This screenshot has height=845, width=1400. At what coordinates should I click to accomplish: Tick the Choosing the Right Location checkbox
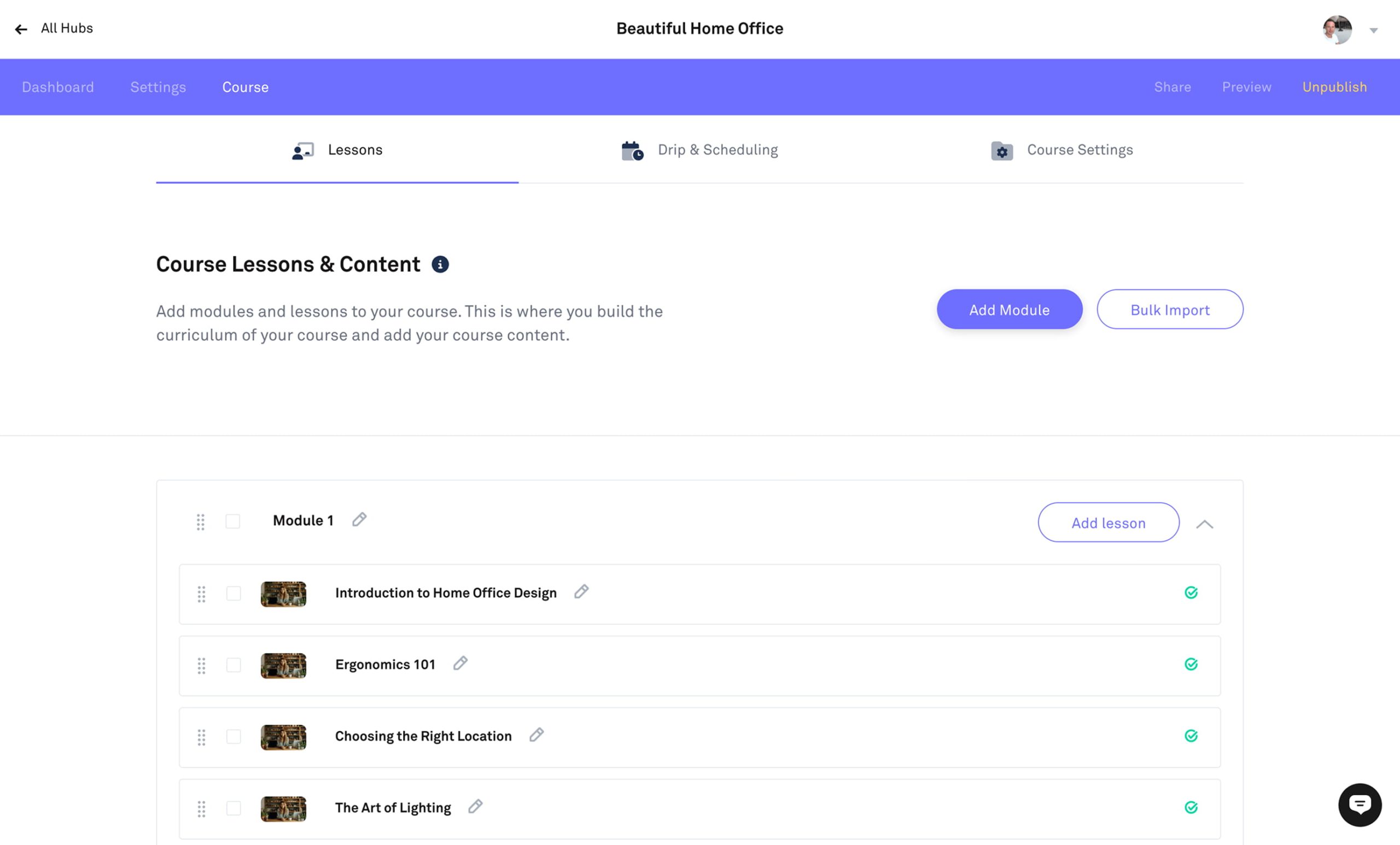tap(233, 737)
